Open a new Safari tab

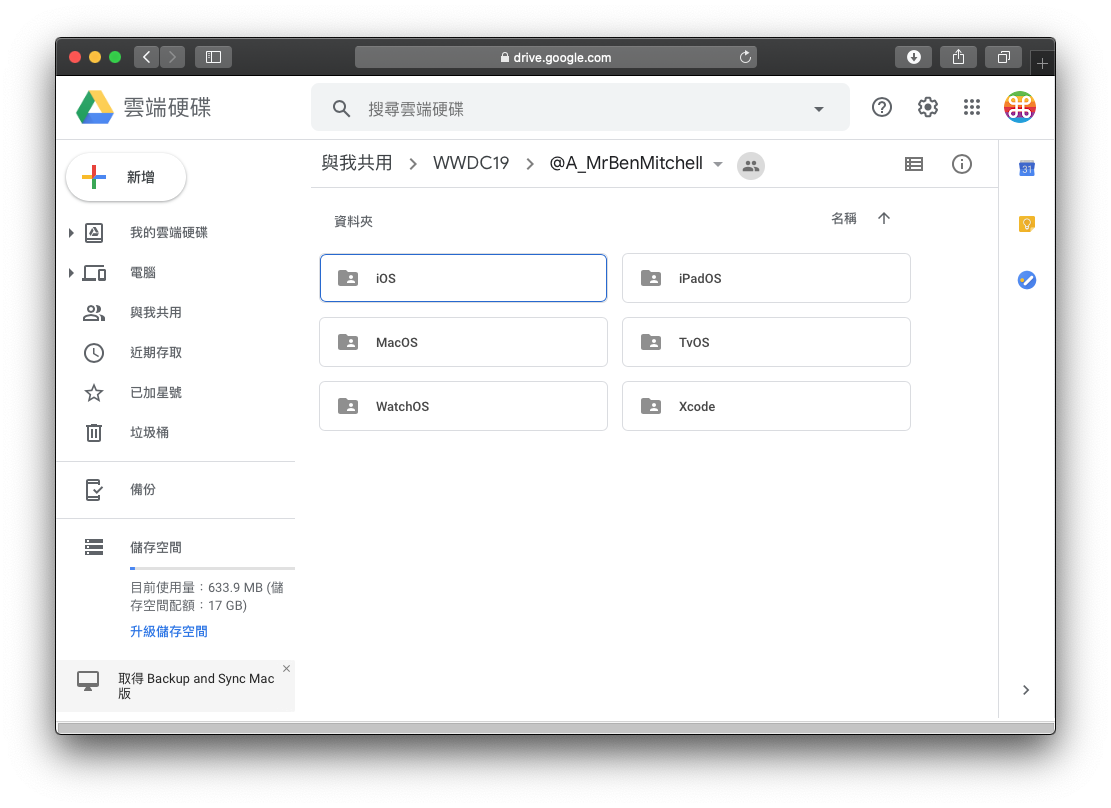click(1042, 63)
